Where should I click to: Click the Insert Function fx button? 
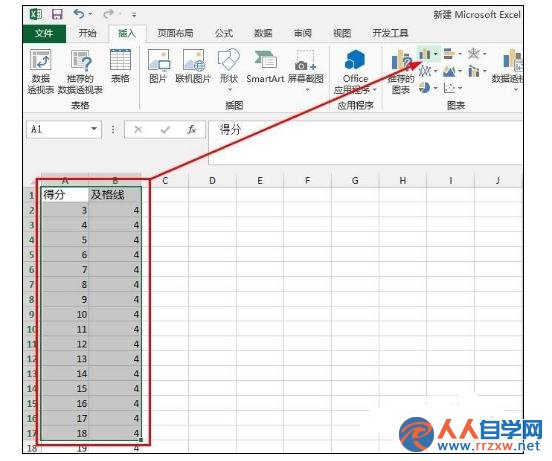pyautogui.click(x=192, y=130)
